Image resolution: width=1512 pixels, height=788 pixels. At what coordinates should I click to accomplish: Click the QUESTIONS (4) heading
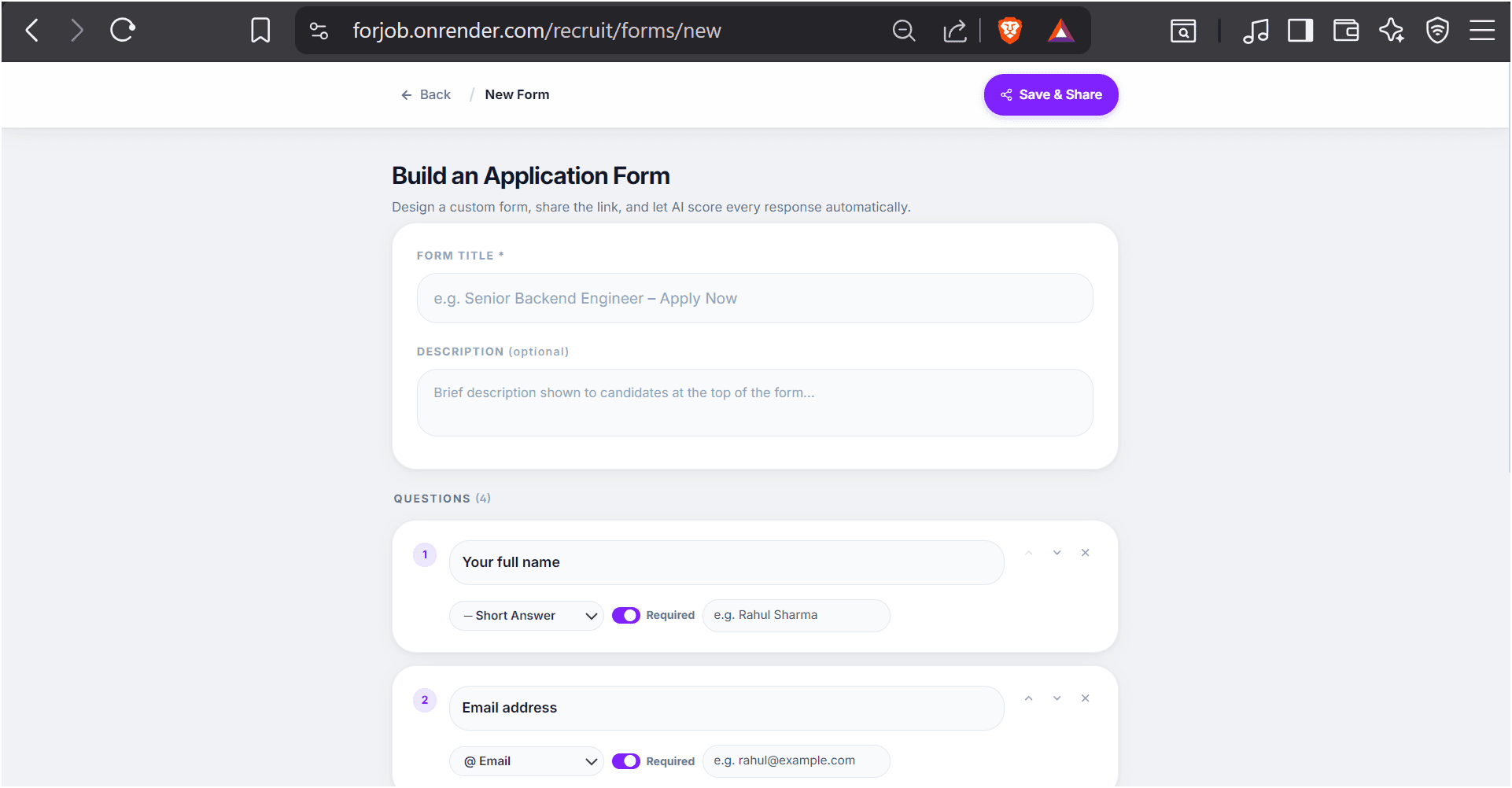click(442, 499)
